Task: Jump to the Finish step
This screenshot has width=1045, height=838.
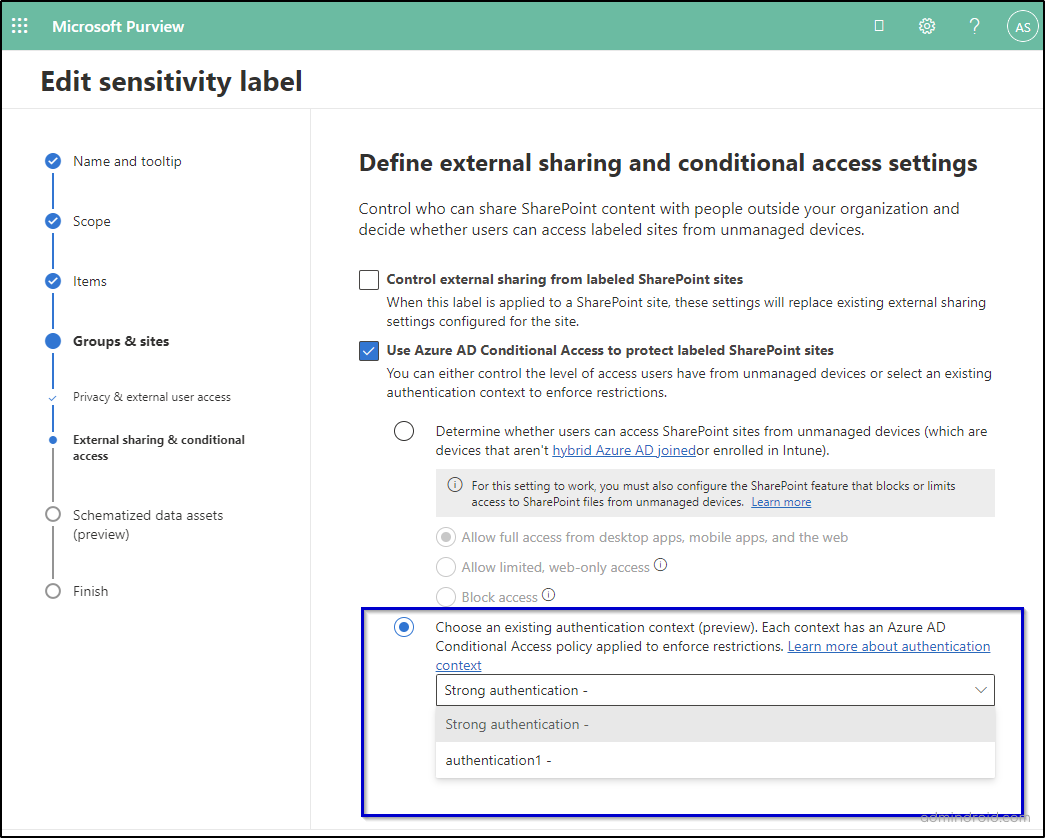Action: coord(90,591)
